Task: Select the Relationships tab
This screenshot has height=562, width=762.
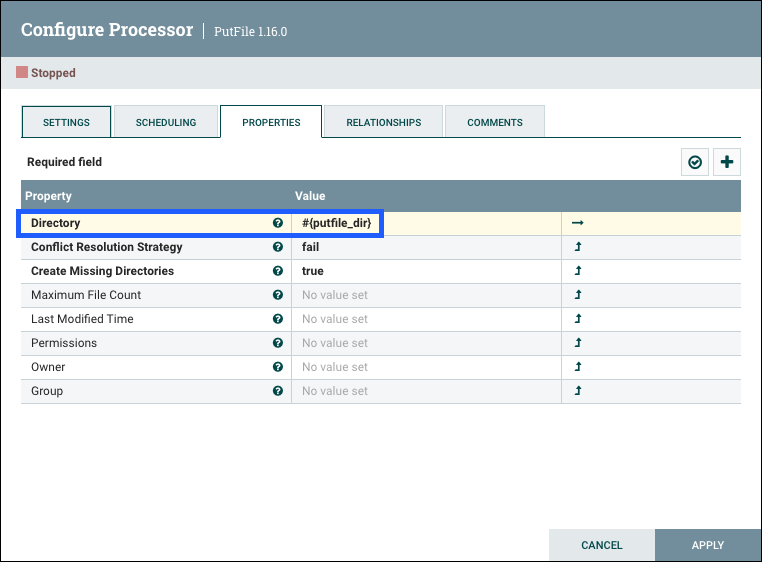Action: pos(383,122)
